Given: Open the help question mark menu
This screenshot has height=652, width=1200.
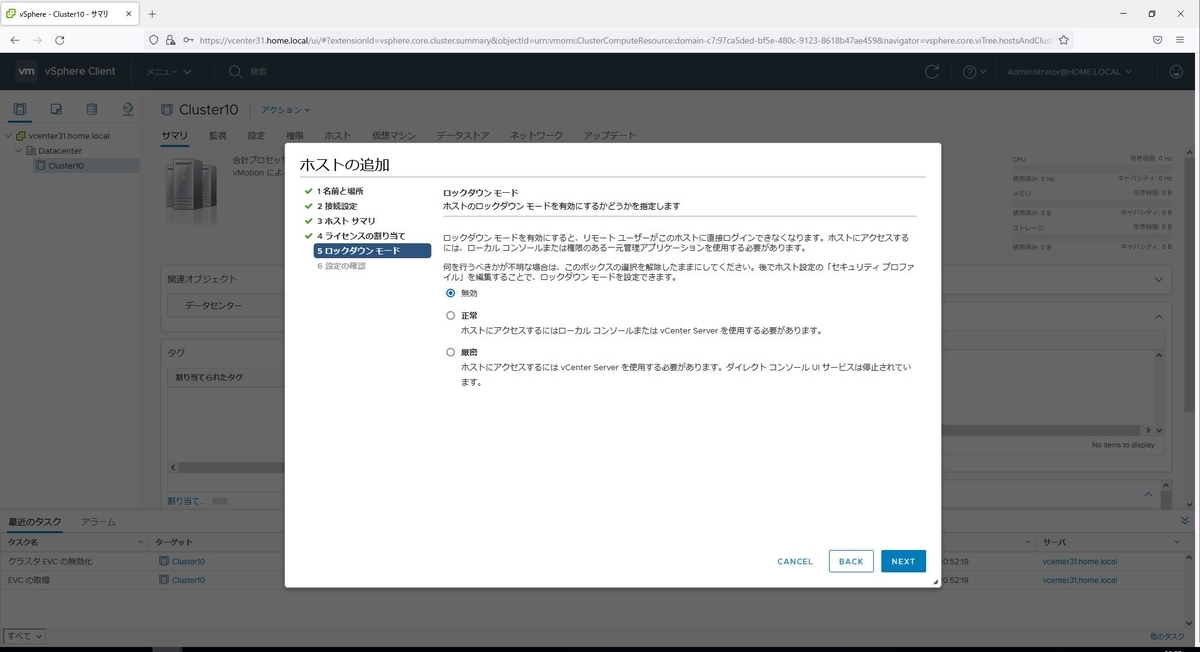Looking at the screenshot, I should tap(974, 72).
